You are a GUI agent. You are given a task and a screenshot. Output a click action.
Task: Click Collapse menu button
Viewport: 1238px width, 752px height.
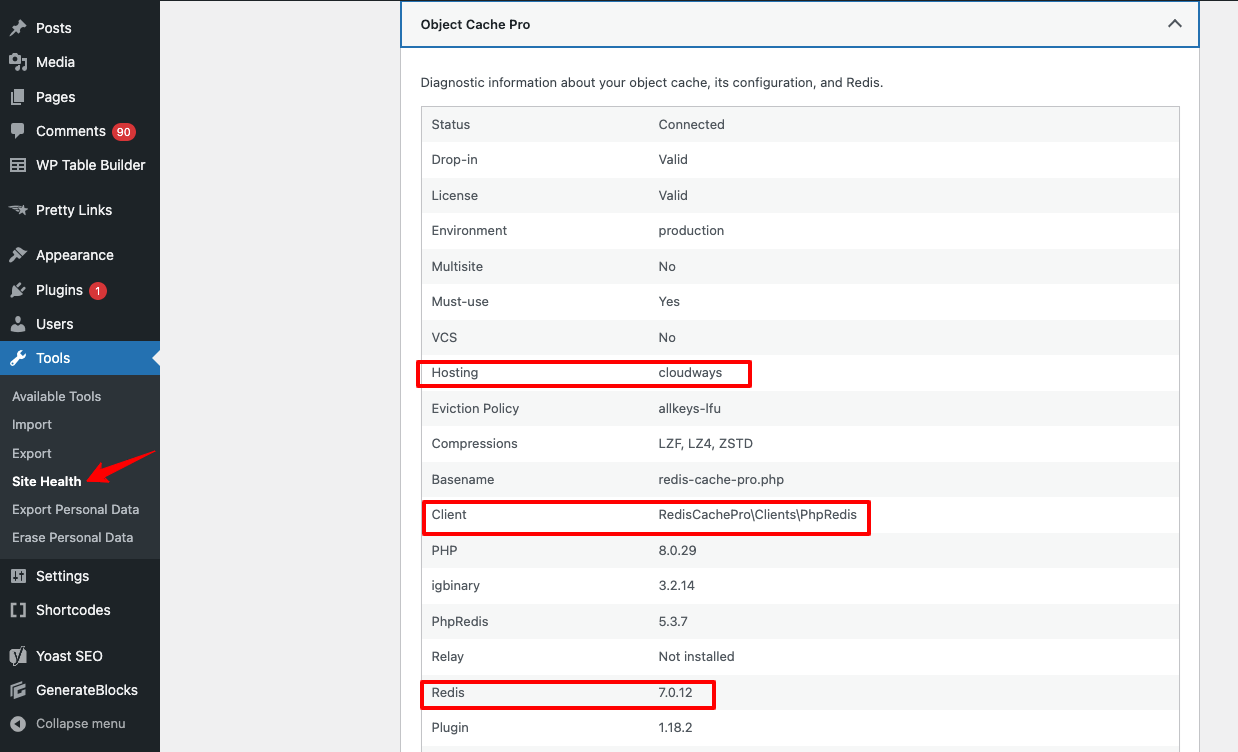coord(80,723)
